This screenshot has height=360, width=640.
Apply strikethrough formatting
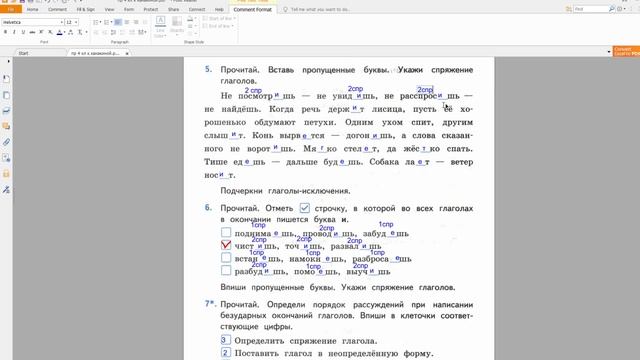[32, 32]
